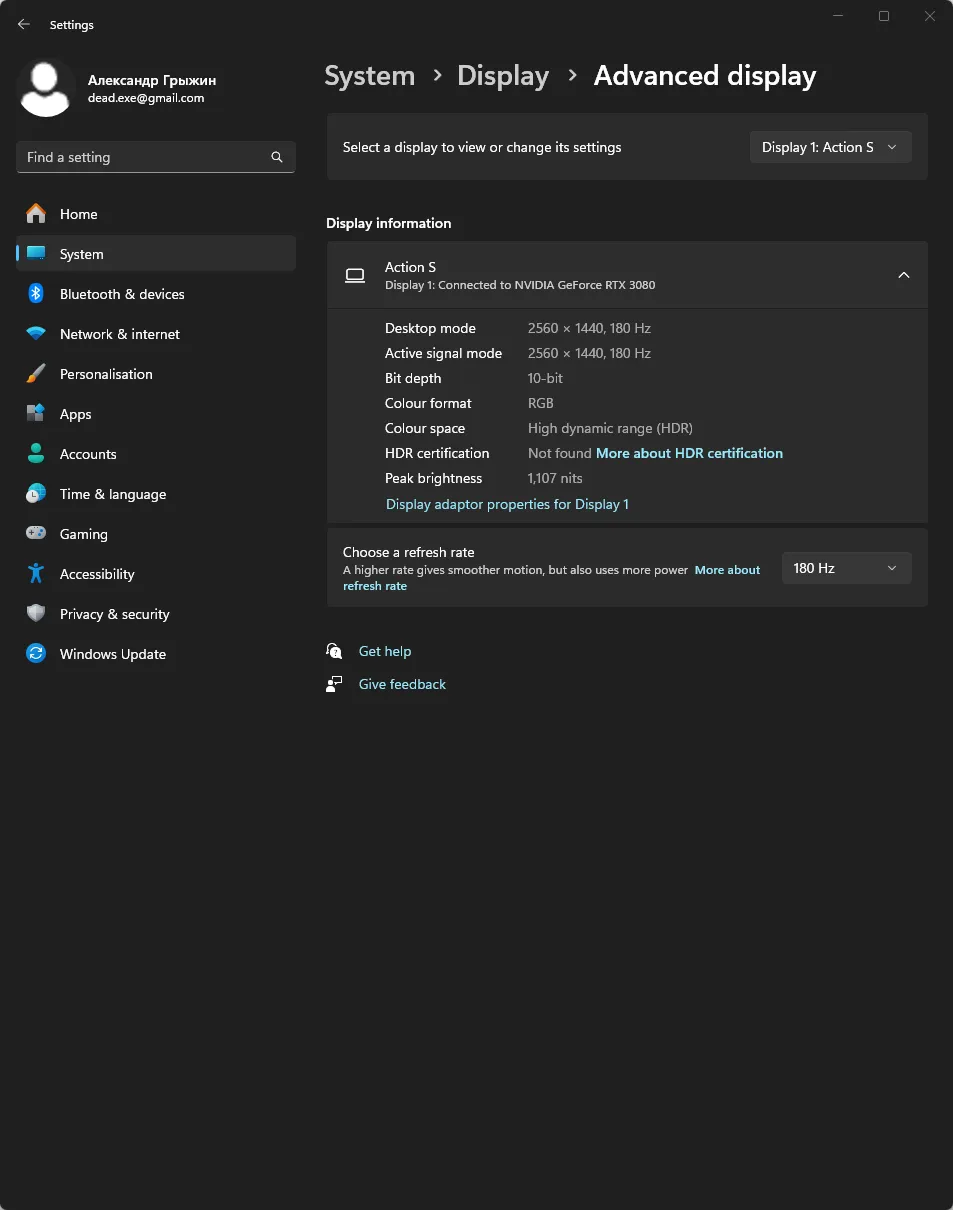Select Apps in the sidebar

pyautogui.click(x=75, y=414)
